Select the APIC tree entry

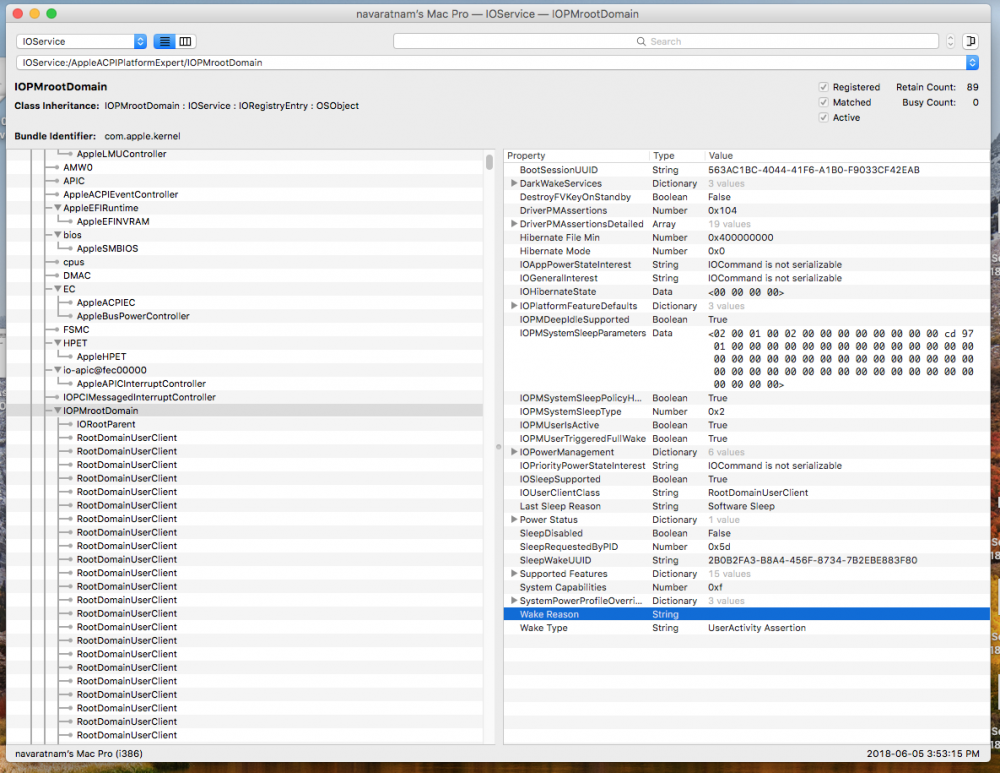coord(74,180)
